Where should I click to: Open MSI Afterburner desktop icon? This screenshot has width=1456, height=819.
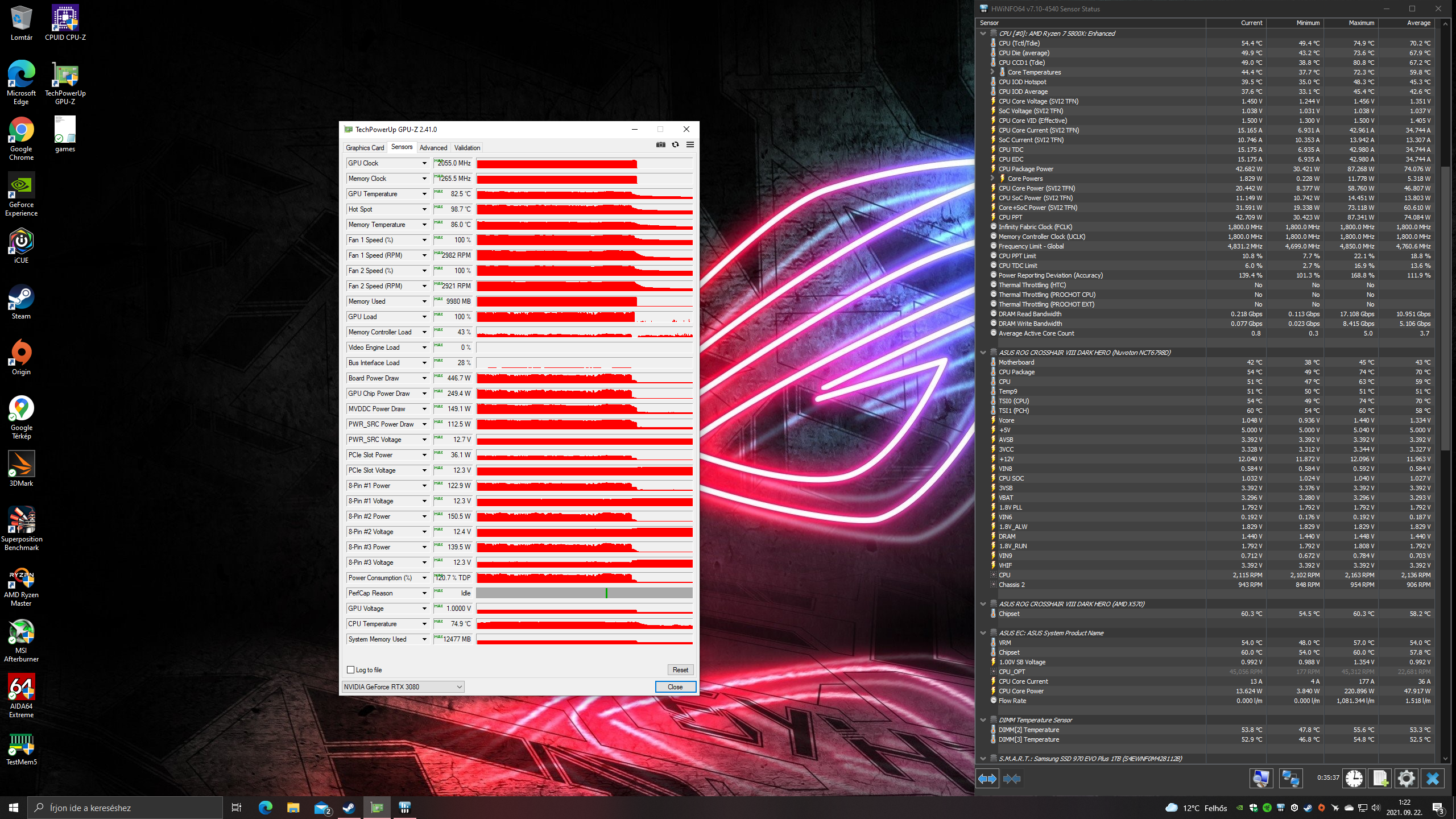[22, 640]
